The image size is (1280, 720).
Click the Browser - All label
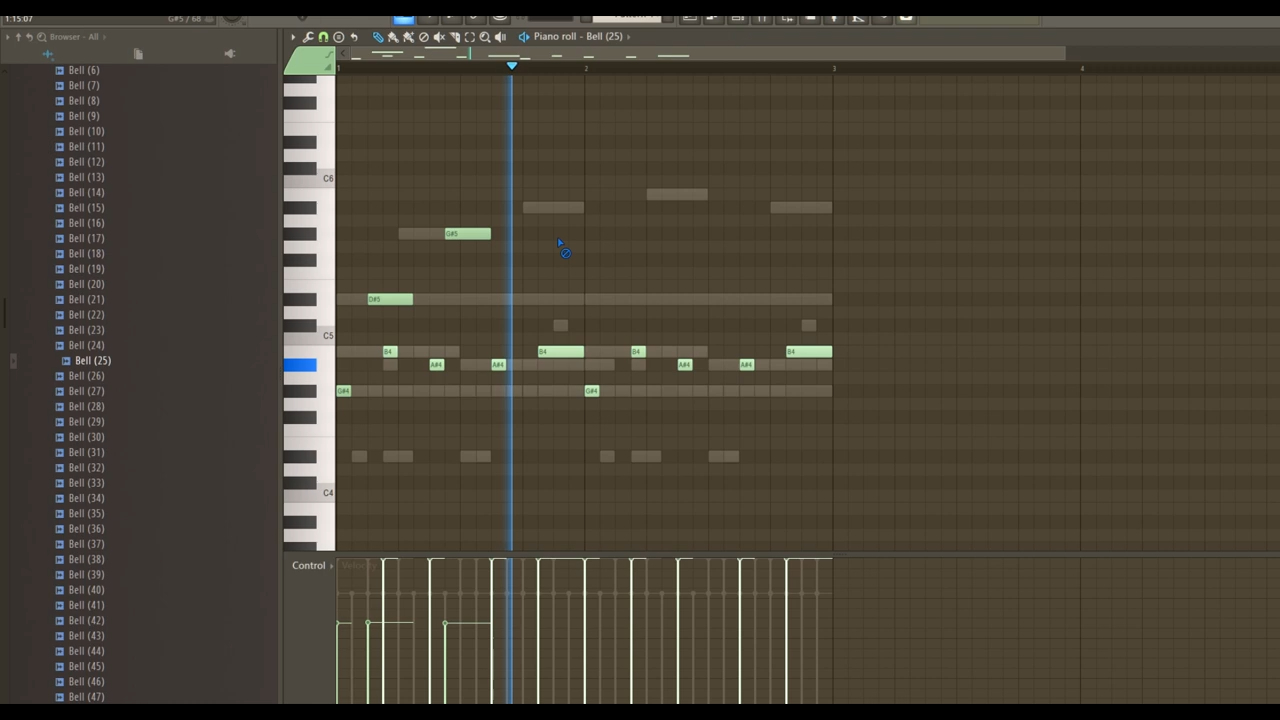(74, 37)
